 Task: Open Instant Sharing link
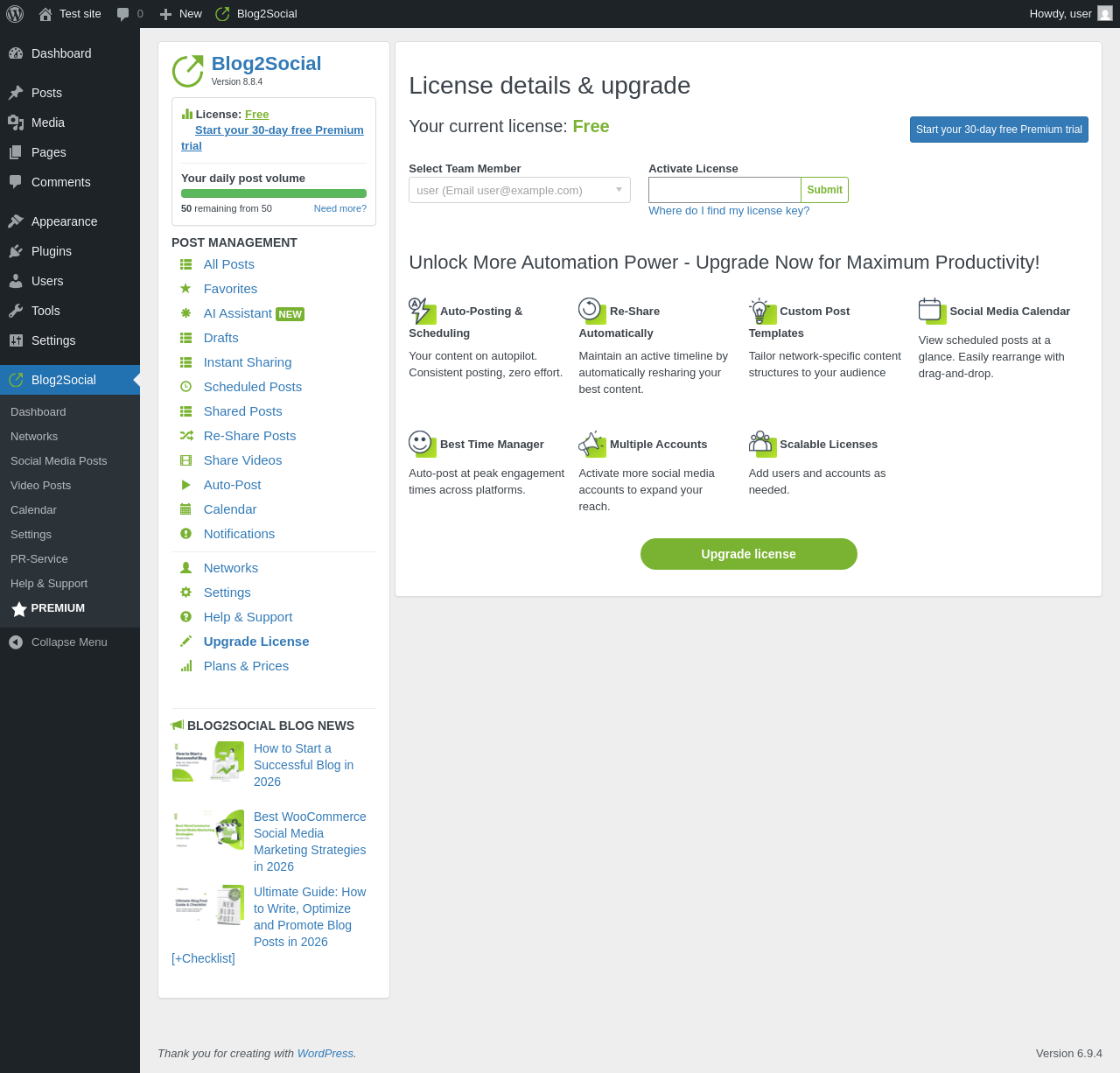click(248, 362)
